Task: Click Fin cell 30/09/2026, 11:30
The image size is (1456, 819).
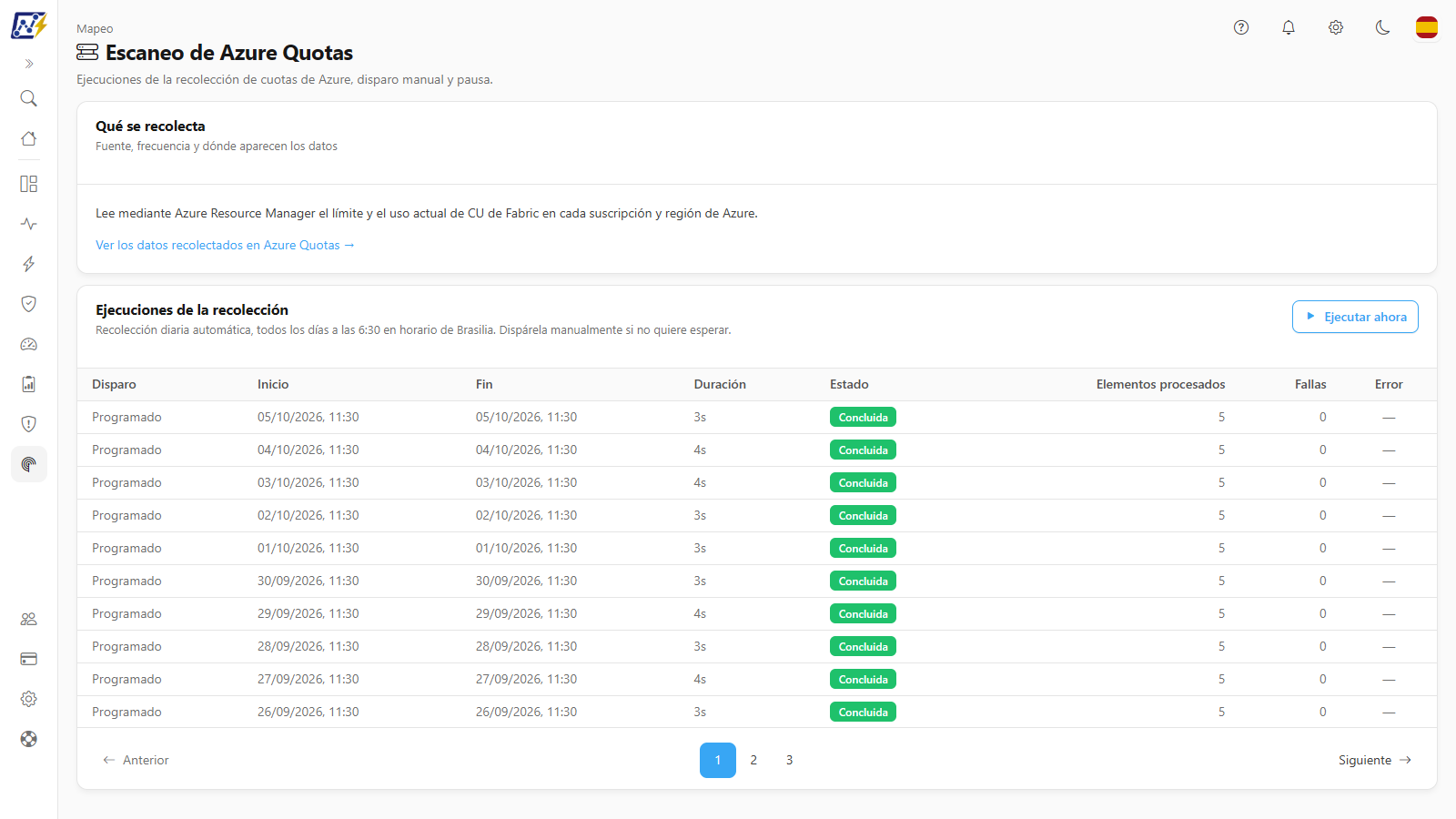Action: coord(526,581)
